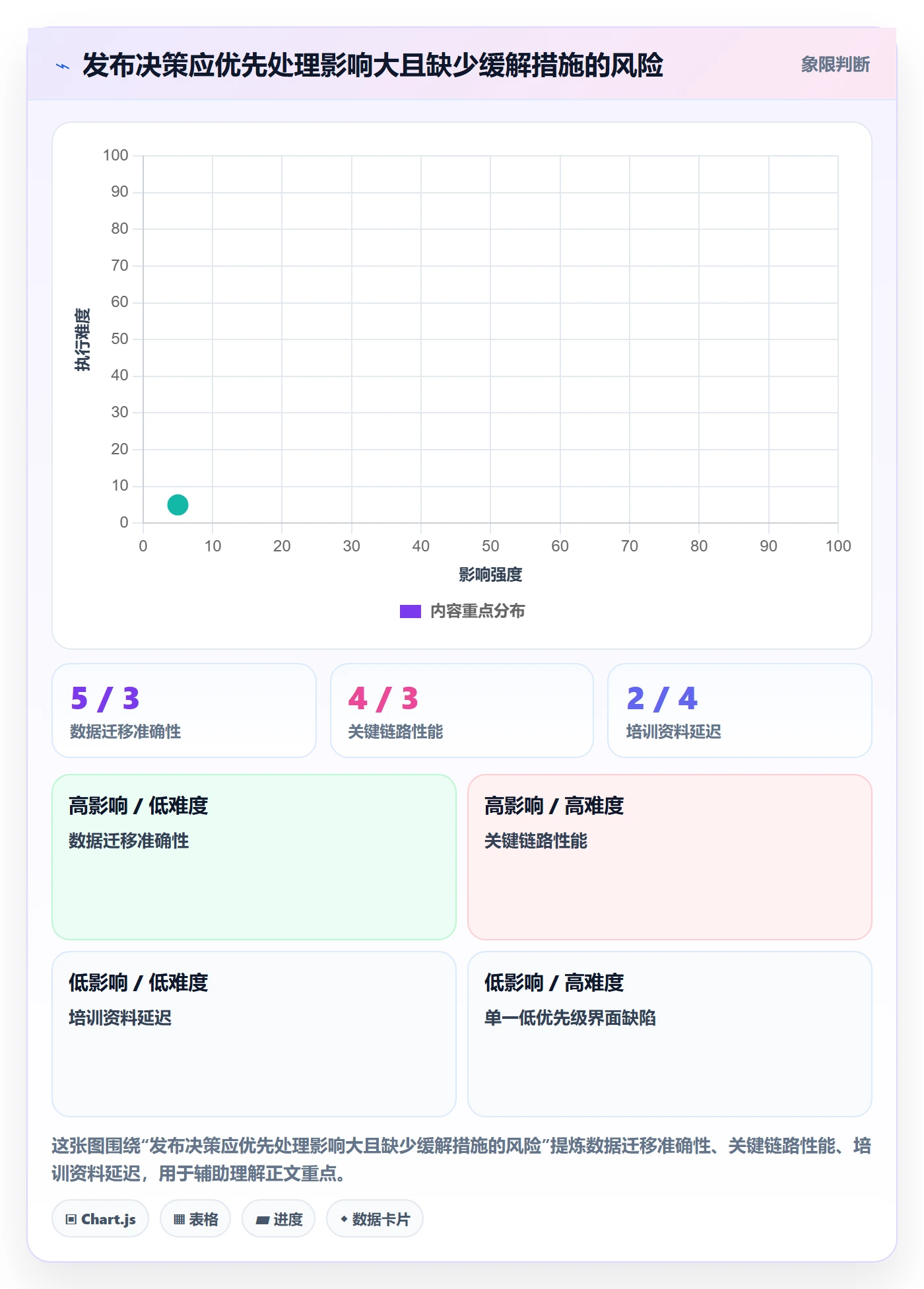Click the grid icon in the 表格 chip
924x1289 pixels.
click(x=179, y=1220)
